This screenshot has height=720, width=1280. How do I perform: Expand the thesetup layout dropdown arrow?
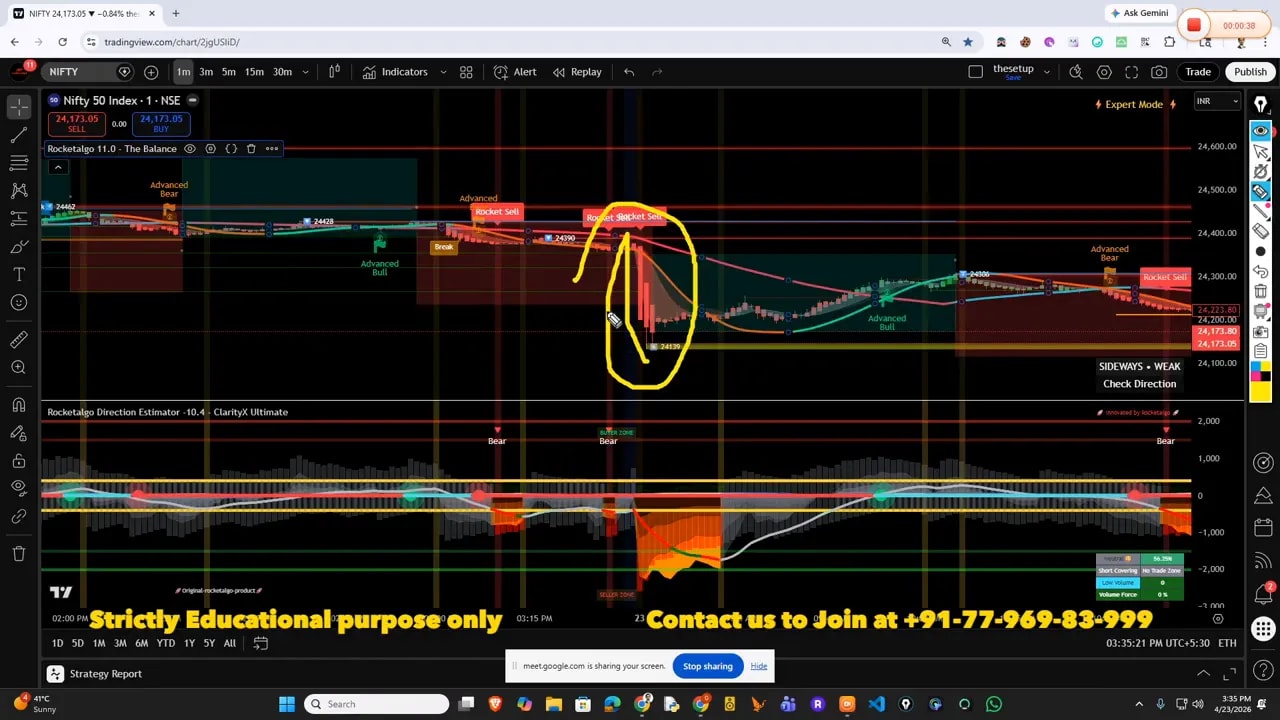point(1046,72)
